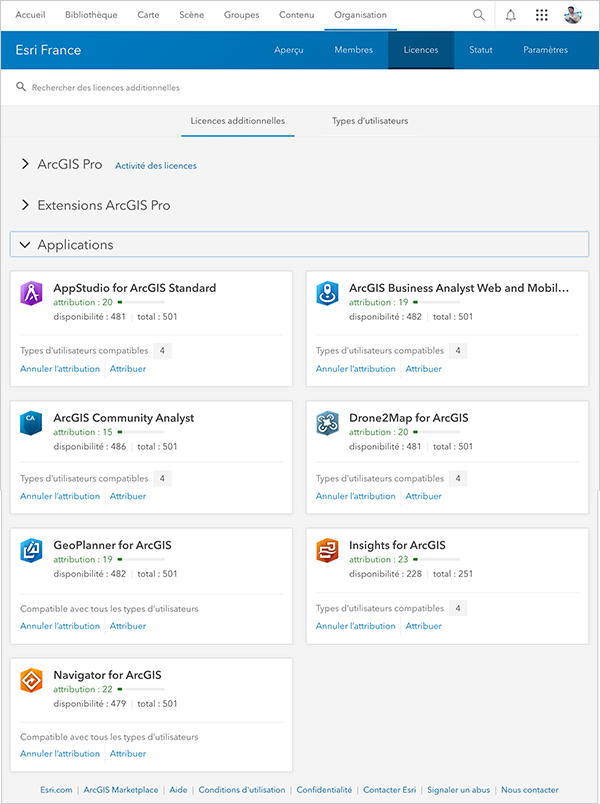Open the Types d'utilisateurs tab
The image size is (600, 804).
370,121
